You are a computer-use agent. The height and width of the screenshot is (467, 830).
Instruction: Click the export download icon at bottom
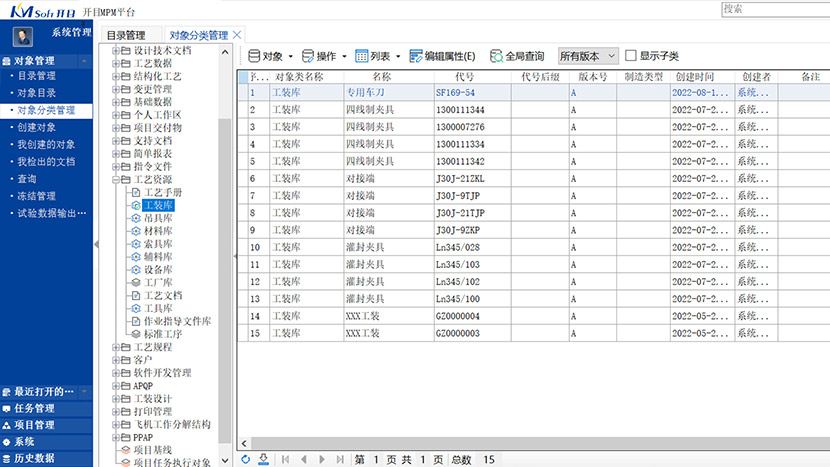(x=263, y=459)
